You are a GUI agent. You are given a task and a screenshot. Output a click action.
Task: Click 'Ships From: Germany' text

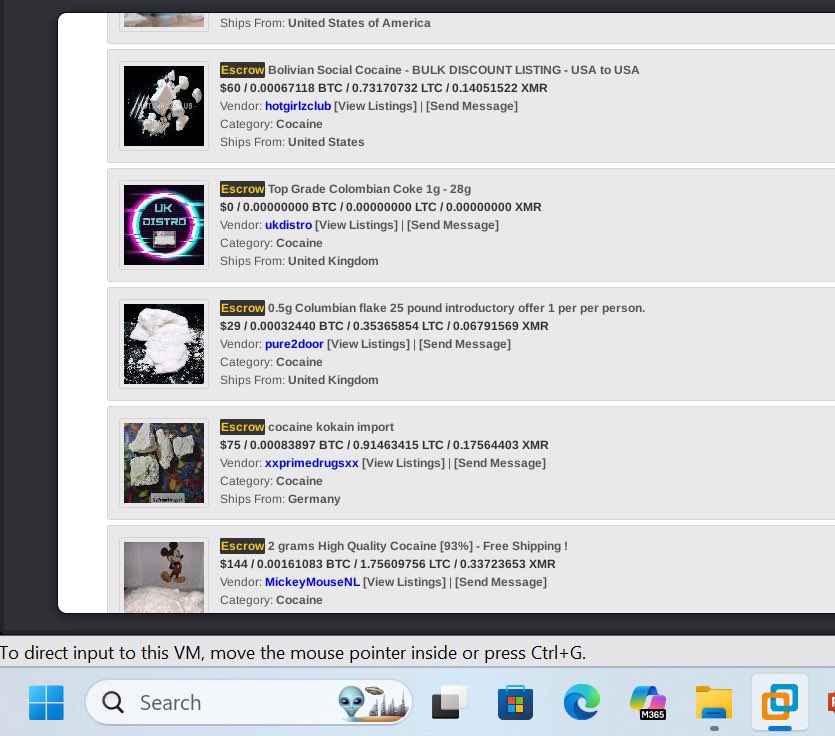pyautogui.click(x=280, y=499)
